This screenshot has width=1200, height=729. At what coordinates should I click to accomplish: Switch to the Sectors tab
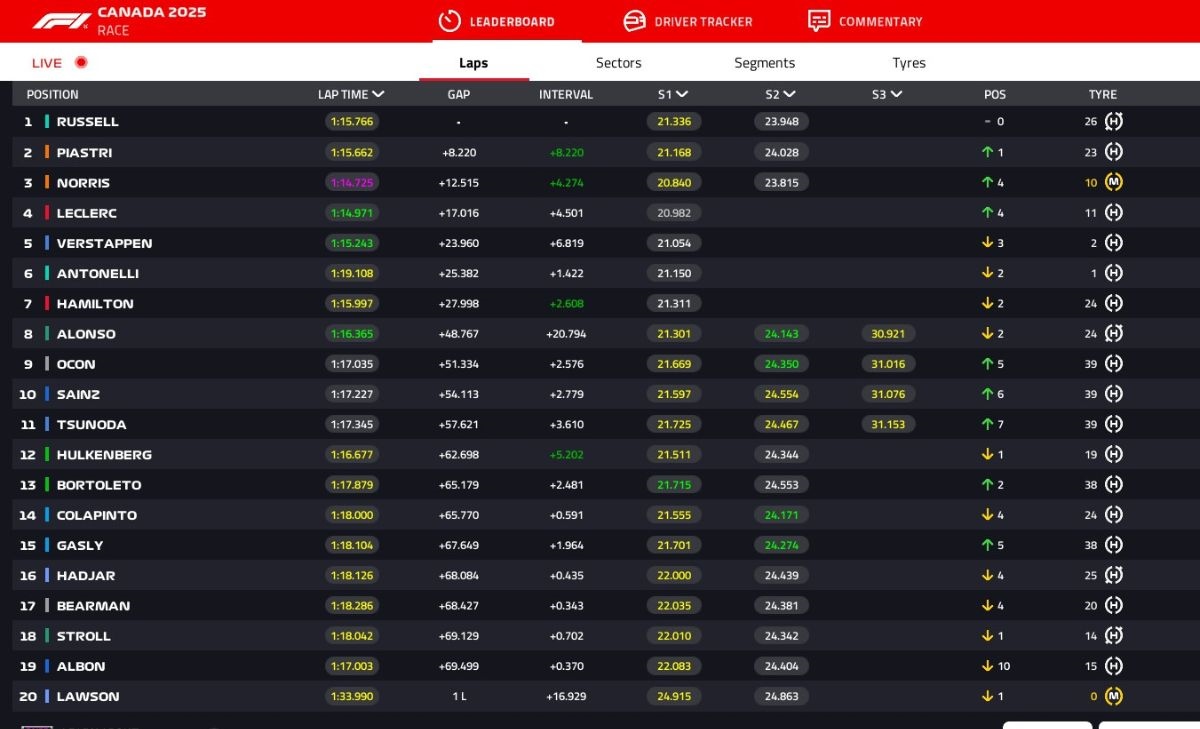coord(618,63)
